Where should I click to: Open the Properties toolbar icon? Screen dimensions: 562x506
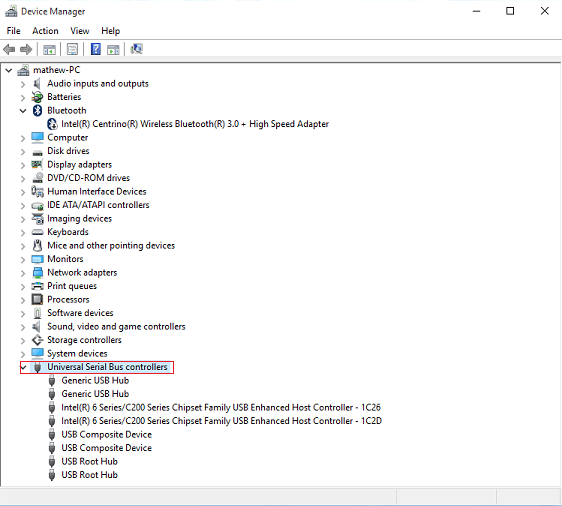click(x=72, y=49)
